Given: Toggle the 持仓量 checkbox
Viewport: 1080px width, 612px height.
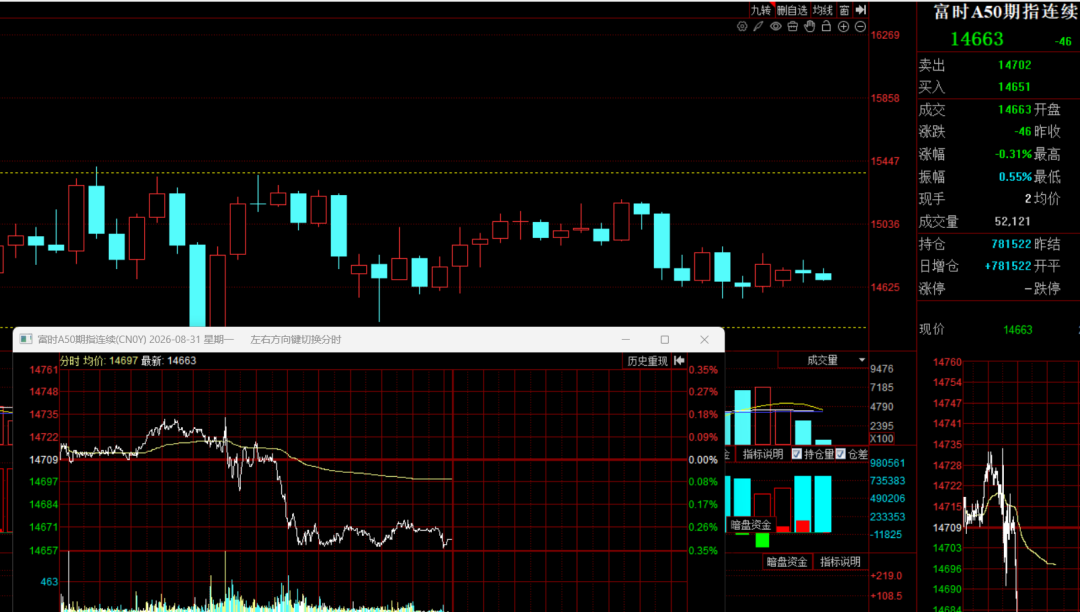Looking at the screenshot, I should click(x=797, y=454).
